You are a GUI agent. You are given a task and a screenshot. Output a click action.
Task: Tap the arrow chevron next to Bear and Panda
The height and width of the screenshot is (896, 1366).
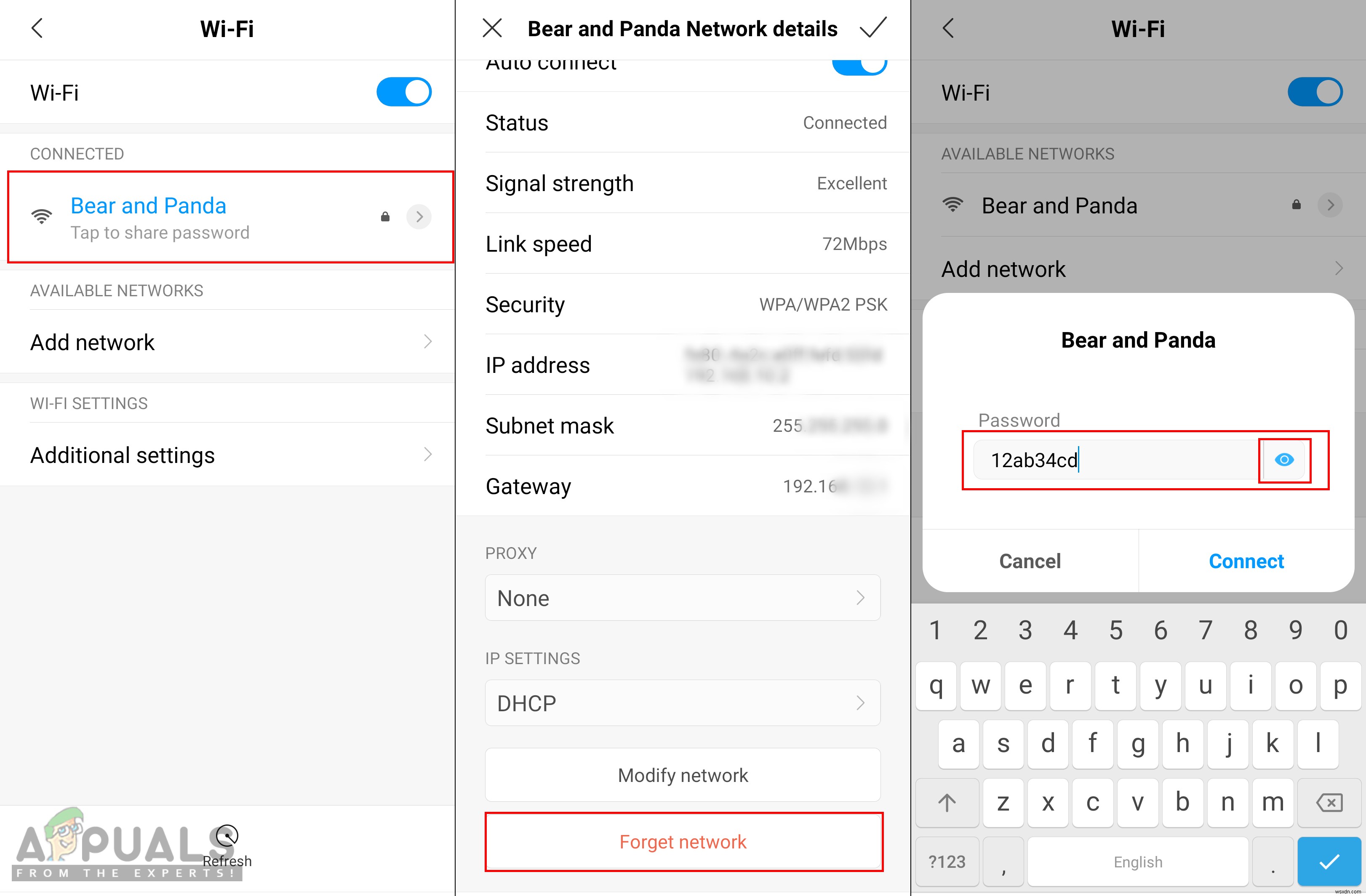[420, 216]
